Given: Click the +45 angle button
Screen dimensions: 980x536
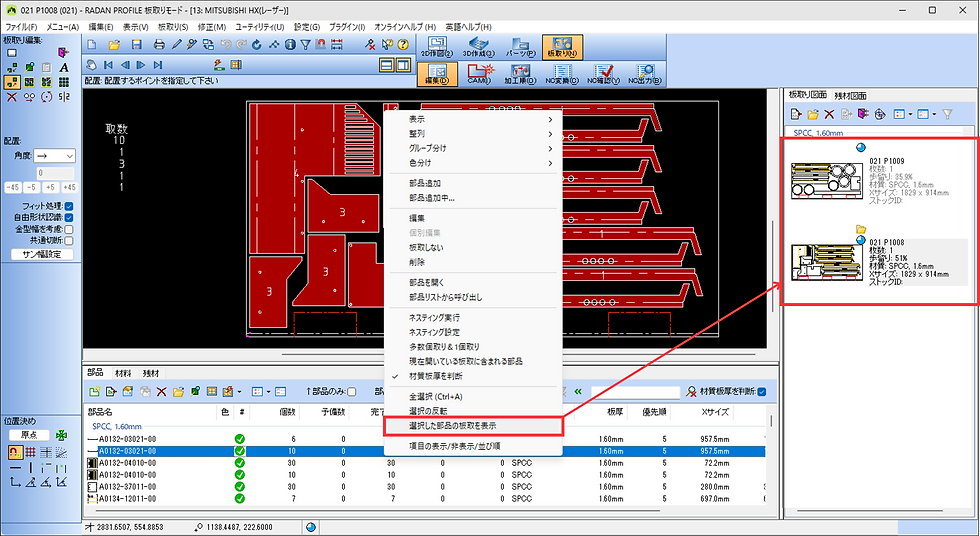Looking at the screenshot, I should (69, 187).
